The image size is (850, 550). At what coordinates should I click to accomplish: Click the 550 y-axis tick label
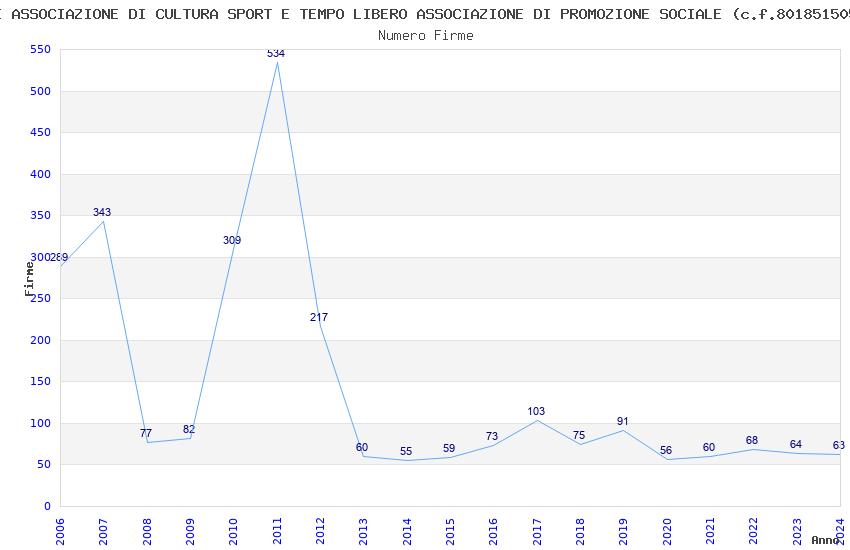pos(41,50)
